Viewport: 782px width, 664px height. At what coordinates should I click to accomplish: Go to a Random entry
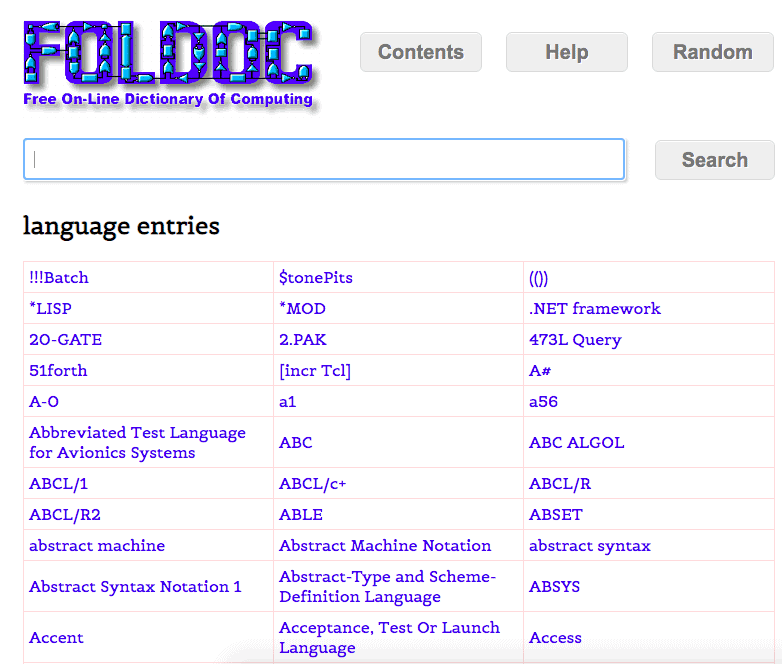[x=712, y=52]
